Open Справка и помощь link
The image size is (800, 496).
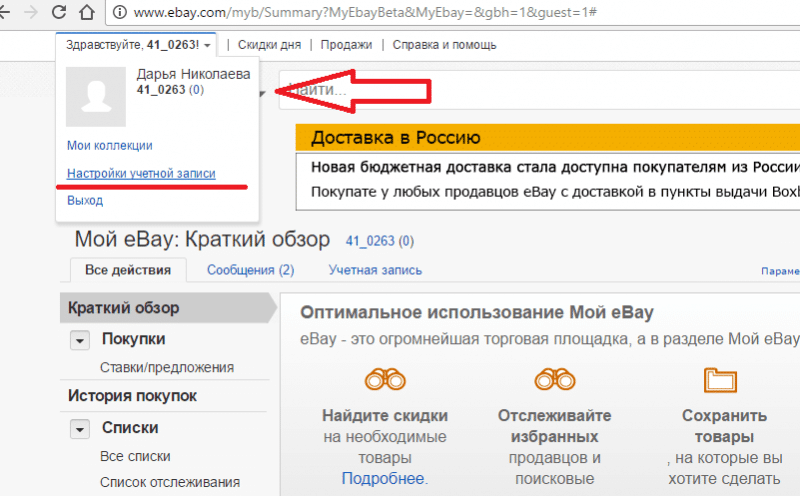[444, 45]
